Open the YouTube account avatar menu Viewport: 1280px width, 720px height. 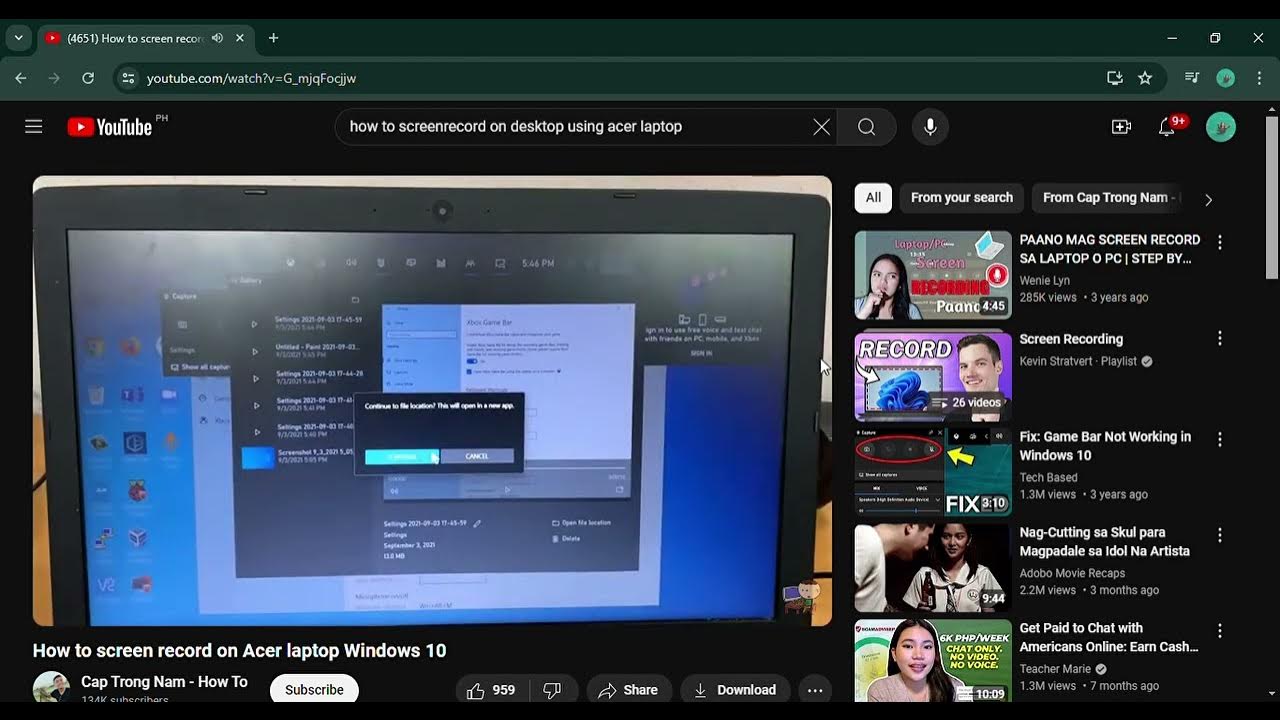[x=1221, y=127]
